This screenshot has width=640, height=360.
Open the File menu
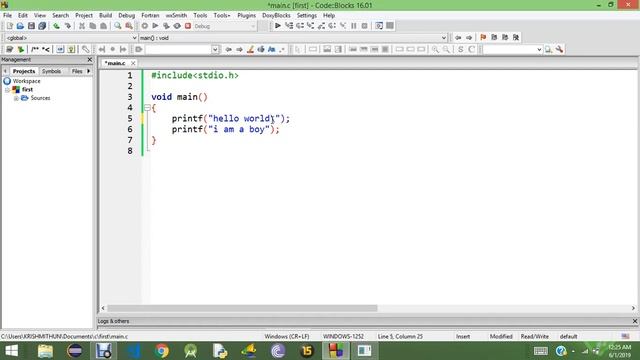pos(7,15)
